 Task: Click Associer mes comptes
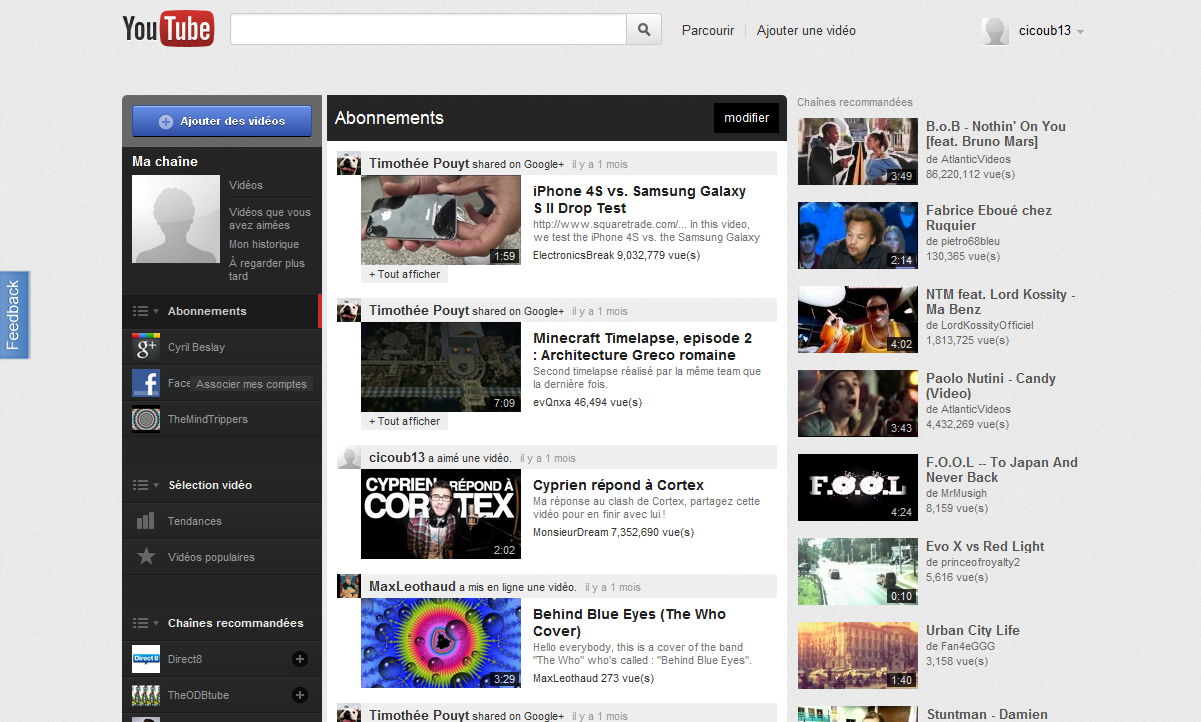pos(251,384)
